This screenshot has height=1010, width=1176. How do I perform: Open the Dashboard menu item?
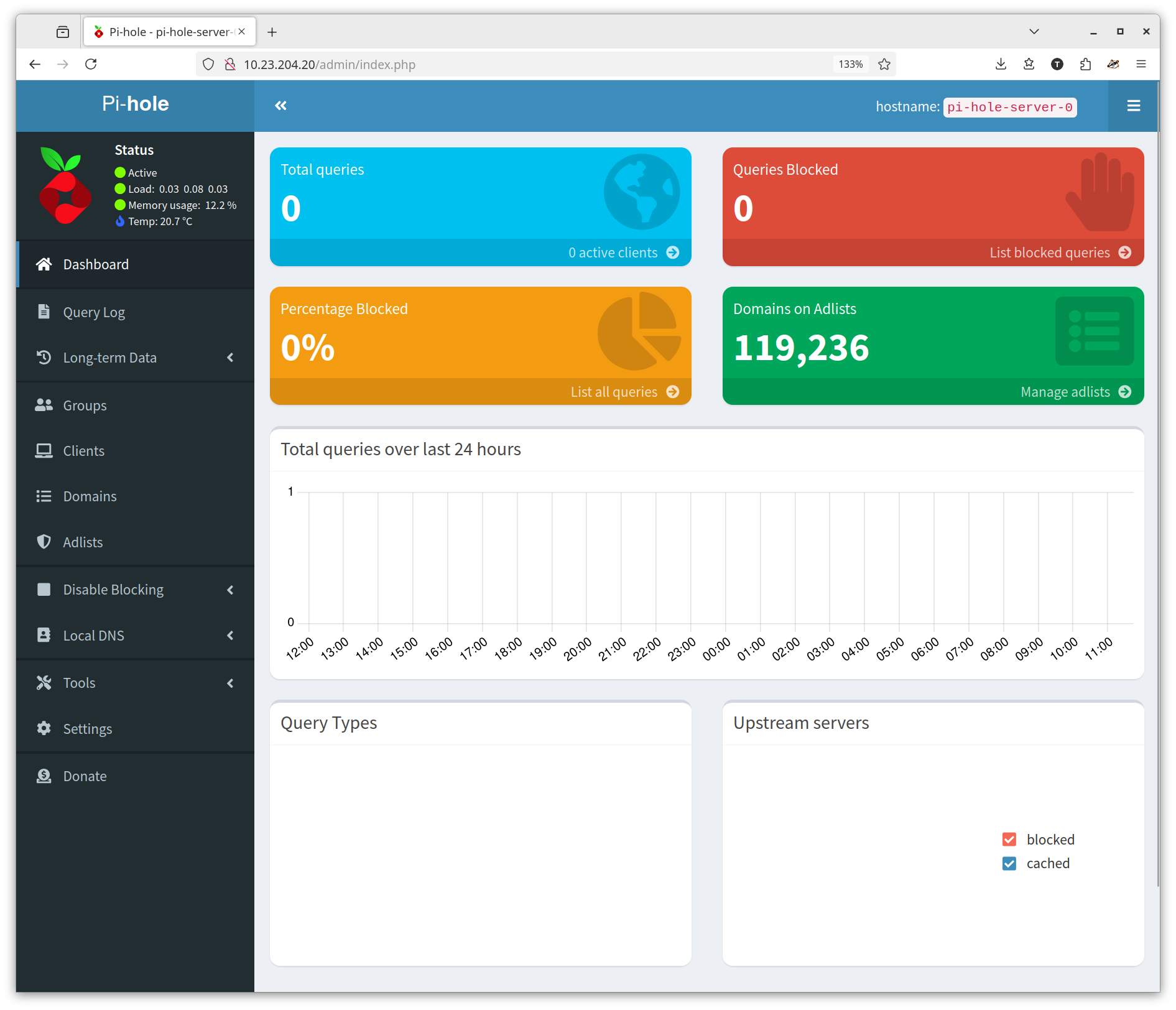(x=135, y=264)
